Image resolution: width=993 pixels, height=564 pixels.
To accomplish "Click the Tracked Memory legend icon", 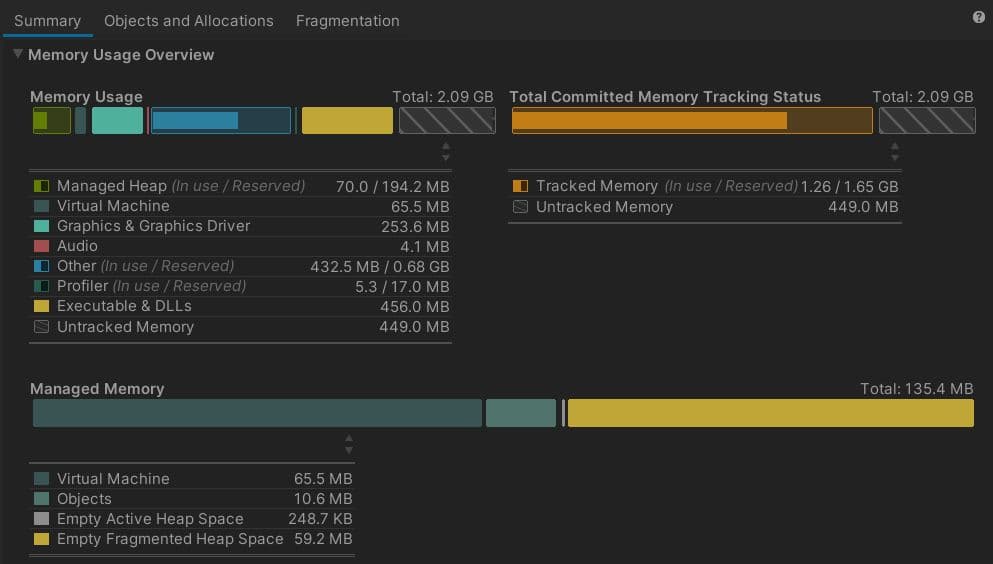I will tap(520, 186).
